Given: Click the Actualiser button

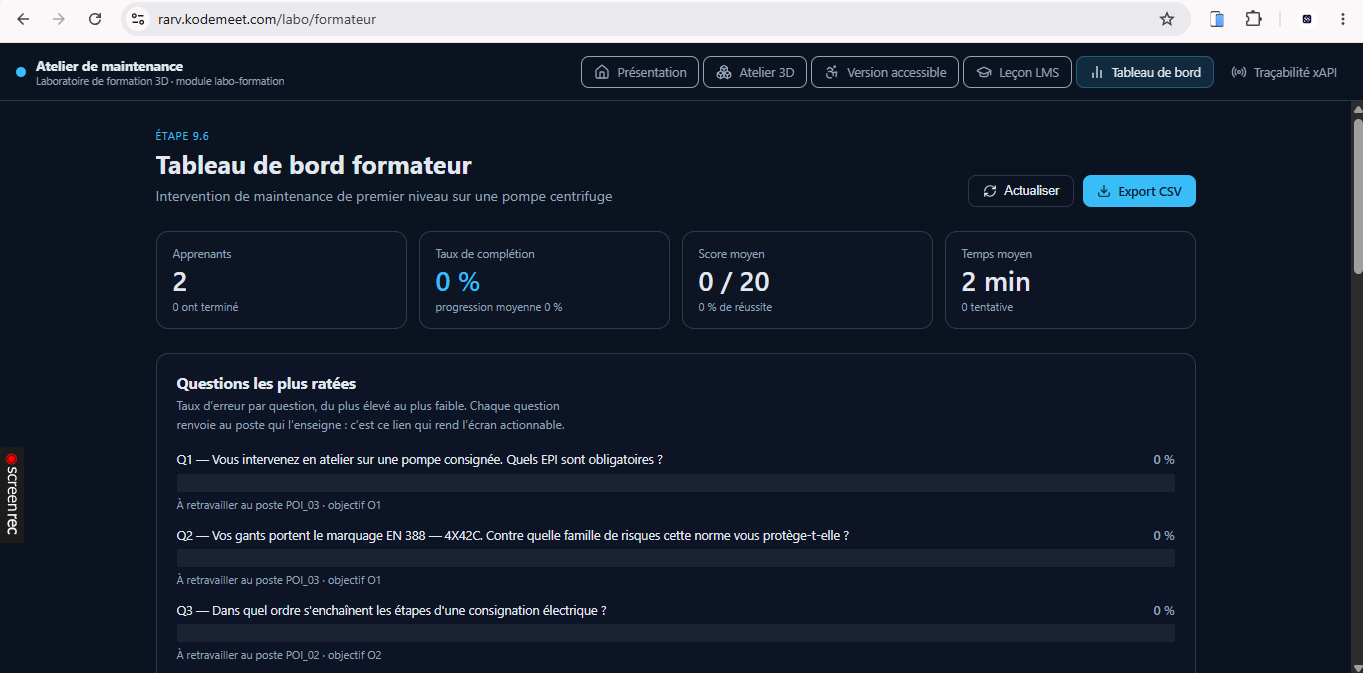Looking at the screenshot, I should [x=1021, y=191].
